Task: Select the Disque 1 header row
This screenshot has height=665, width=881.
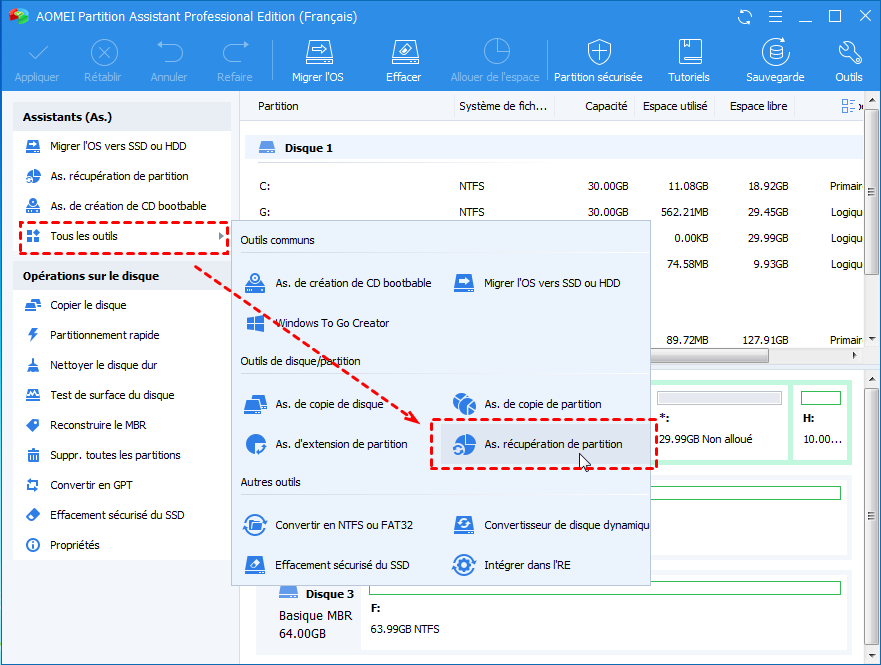Action: (x=553, y=148)
